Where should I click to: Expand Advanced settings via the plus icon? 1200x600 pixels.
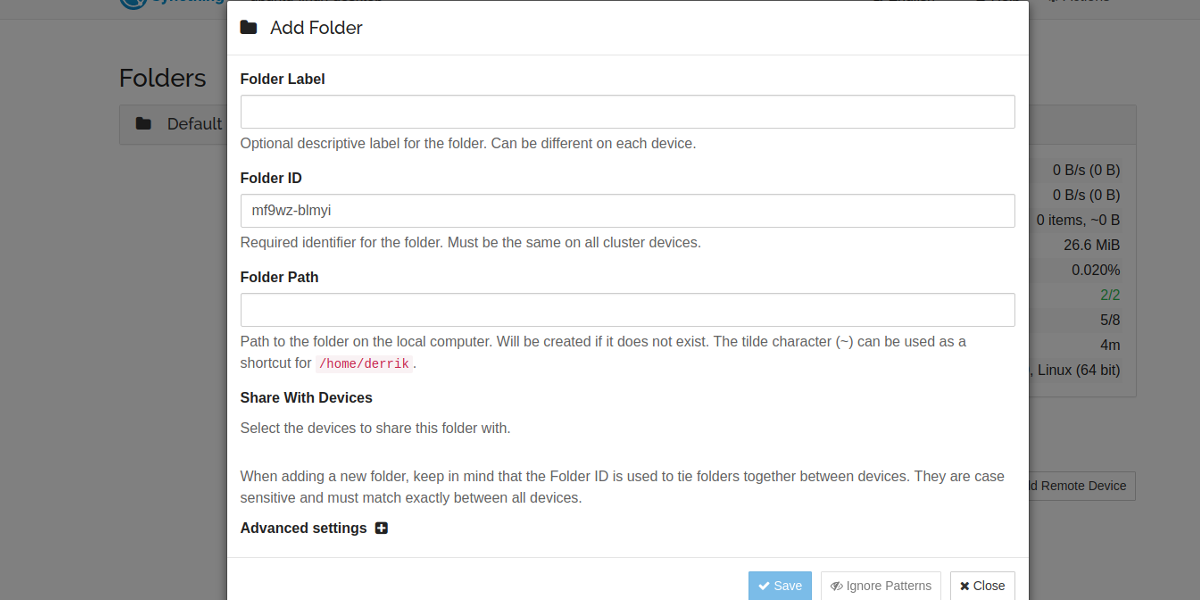[381, 528]
